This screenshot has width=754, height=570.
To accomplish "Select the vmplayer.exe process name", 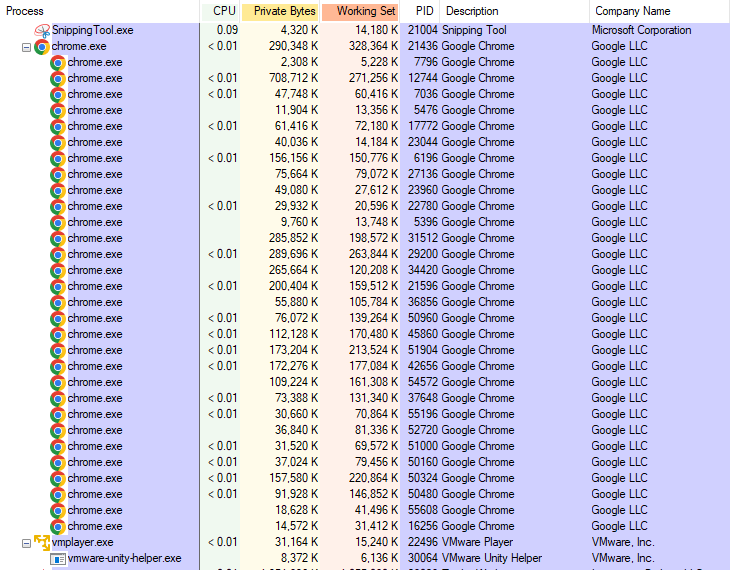I will [82, 542].
